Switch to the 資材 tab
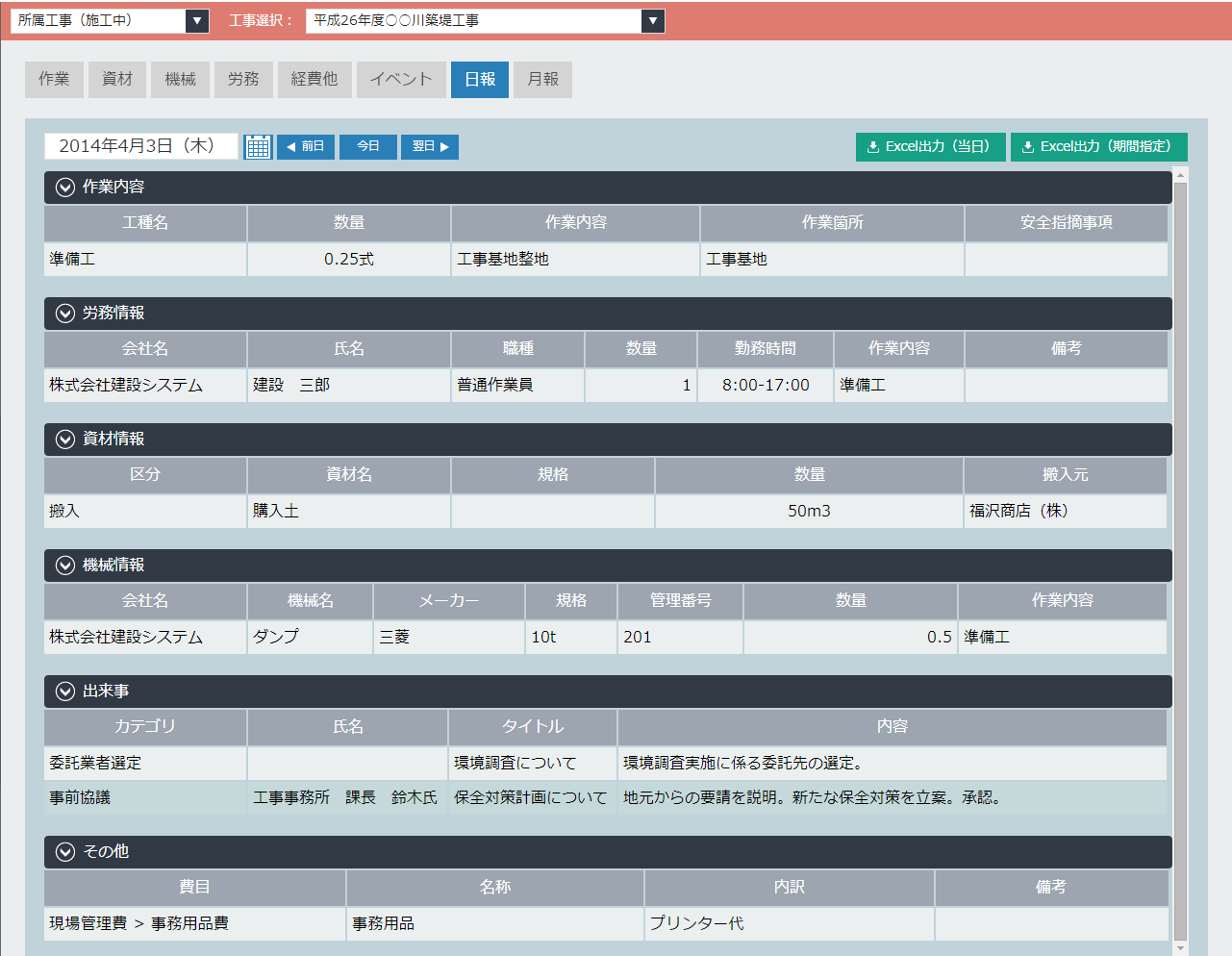The width and height of the screenshot is (1232, 956). [x=117, y=80]
